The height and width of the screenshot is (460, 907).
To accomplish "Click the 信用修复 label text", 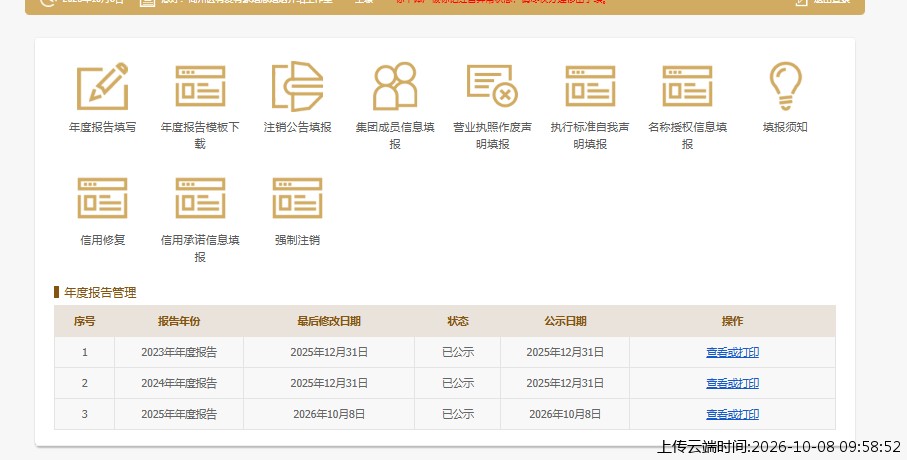I will coord(102,240).
